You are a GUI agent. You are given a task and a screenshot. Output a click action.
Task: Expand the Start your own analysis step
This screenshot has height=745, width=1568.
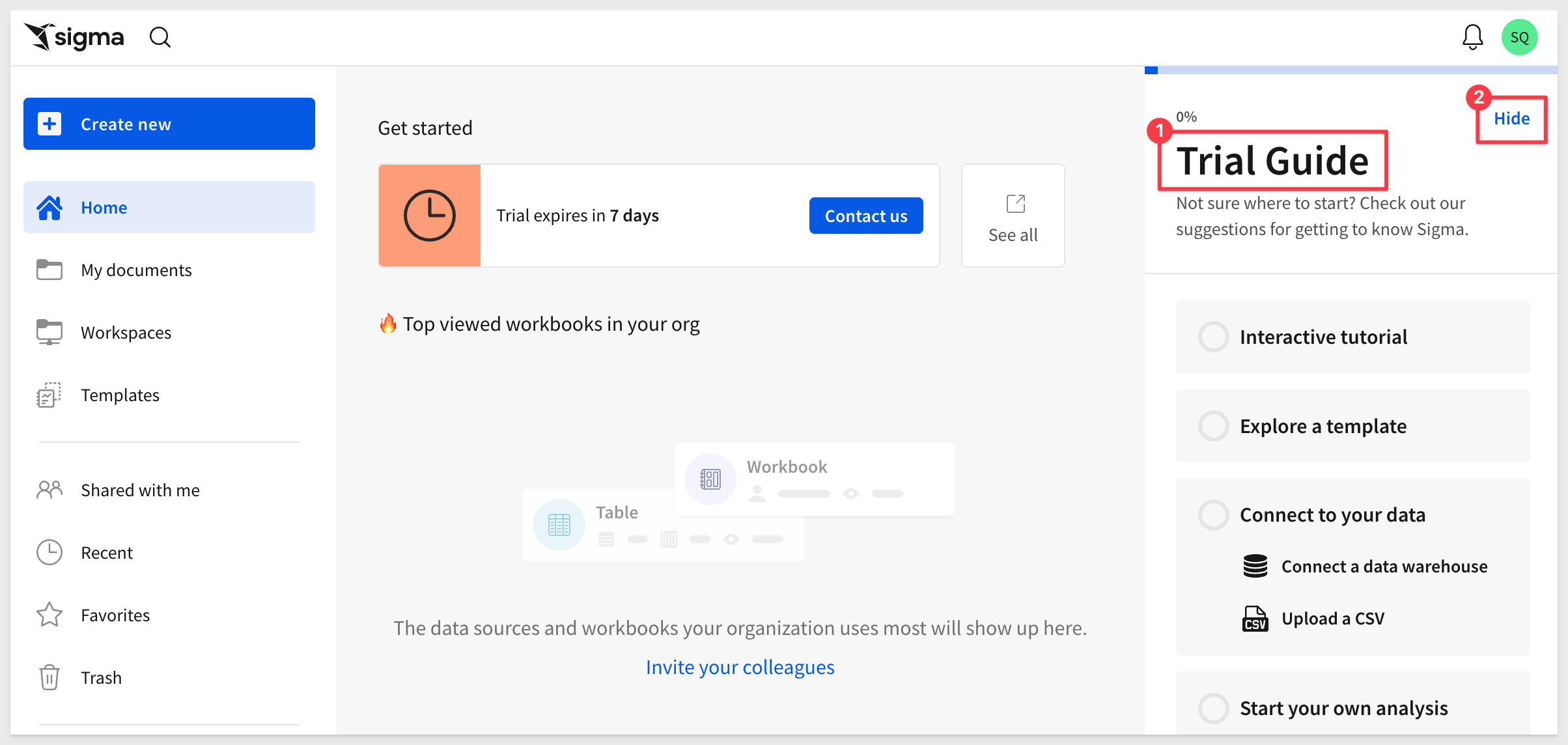tap(1353, 707)
